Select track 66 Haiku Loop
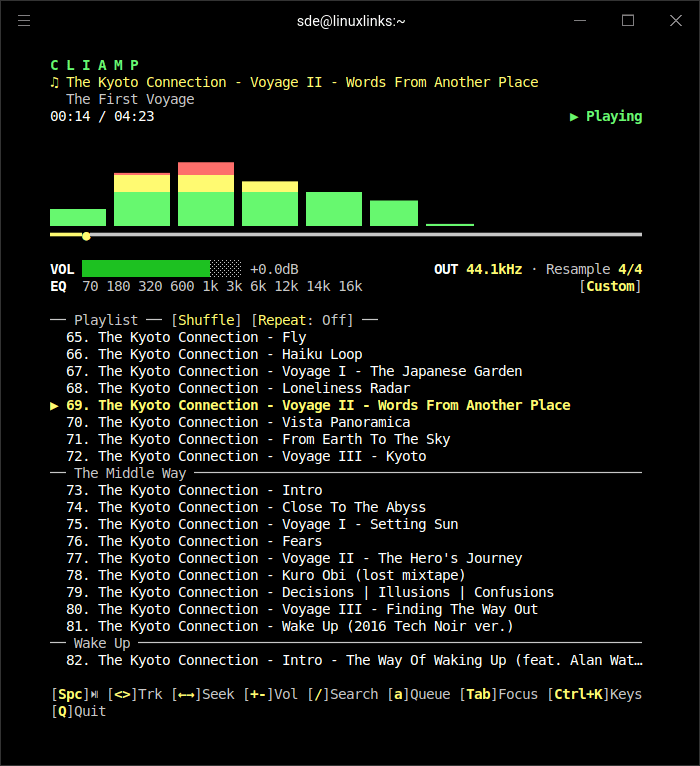The height and width of the screenshot is (766, 700). click(214, 354)
